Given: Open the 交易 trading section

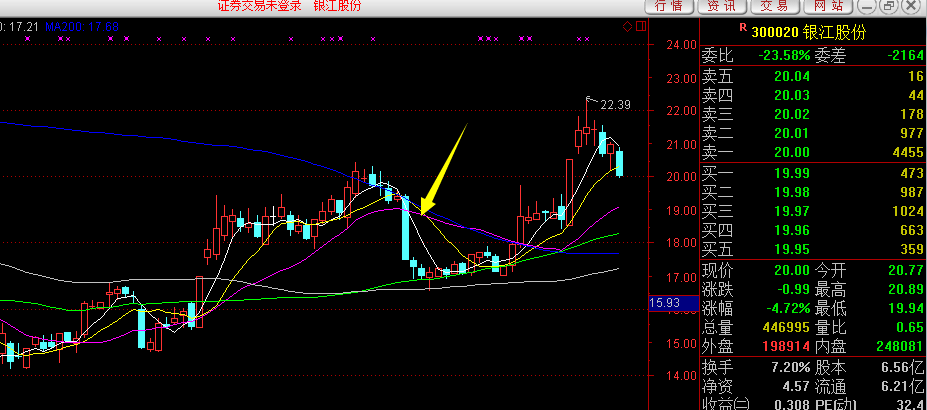Looking at the screenshot, I should (x=774, y=6).
